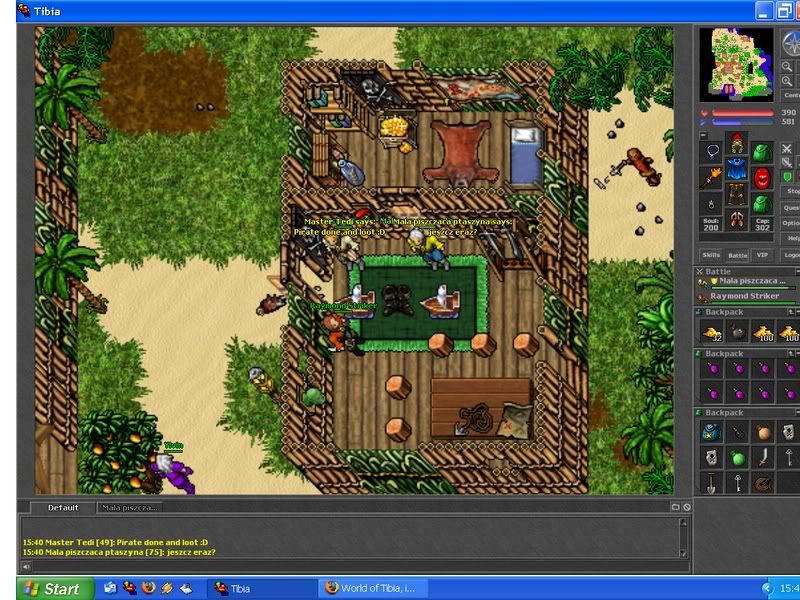Click chat line jeszcz eraz?
Viewport: 800px width, 600px height.
[119, 552]
